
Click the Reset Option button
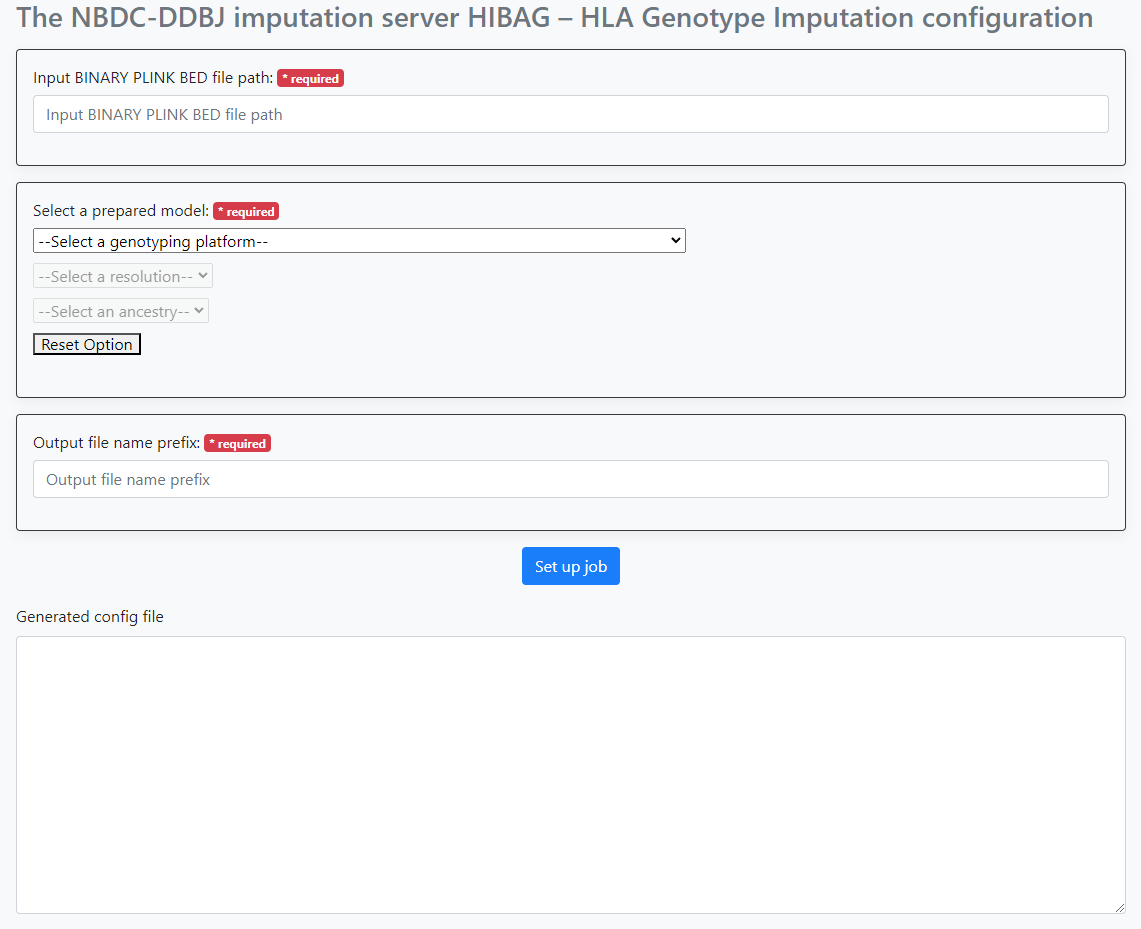(87, 344)
